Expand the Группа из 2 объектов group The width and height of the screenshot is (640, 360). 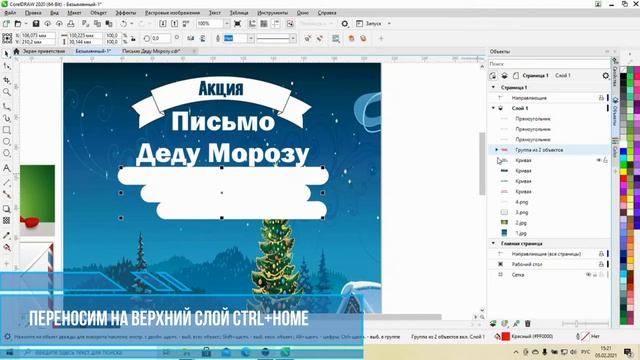point(496,150)
